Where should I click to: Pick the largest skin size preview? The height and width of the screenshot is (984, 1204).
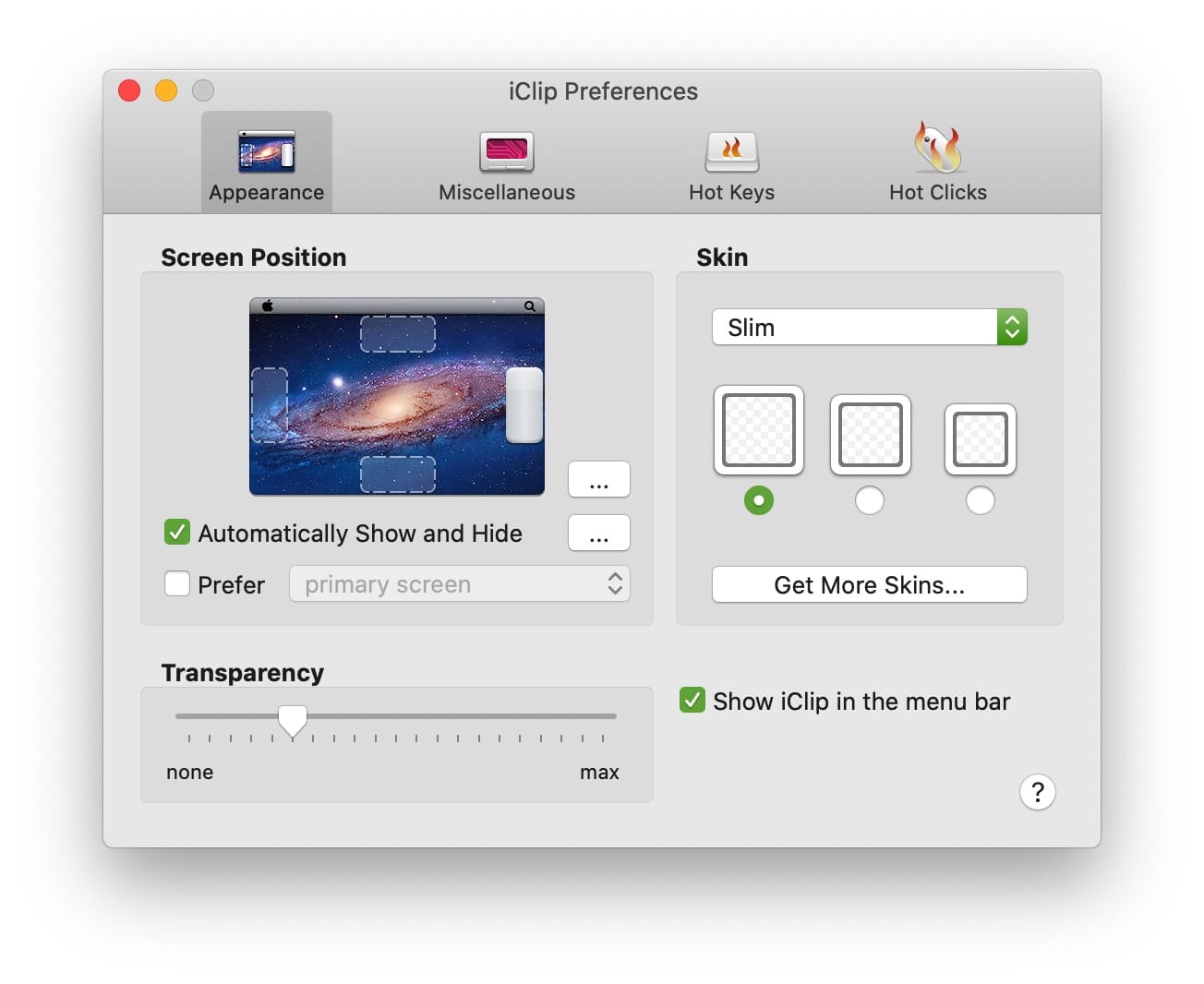click(x=758, y=430)
